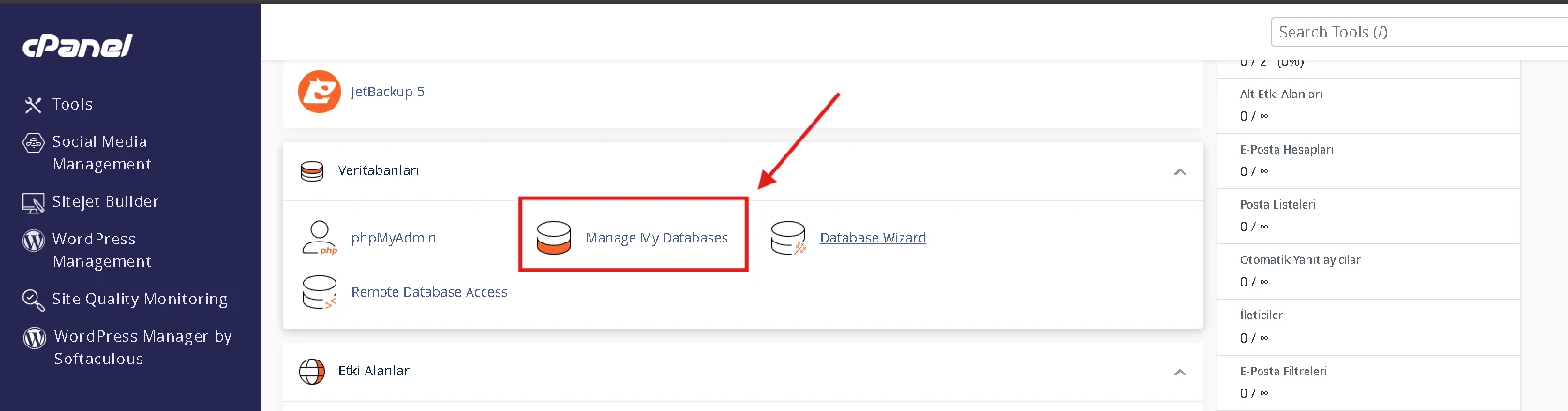Click the Remote Database Access icon
1568x411 pixels.
320,292
